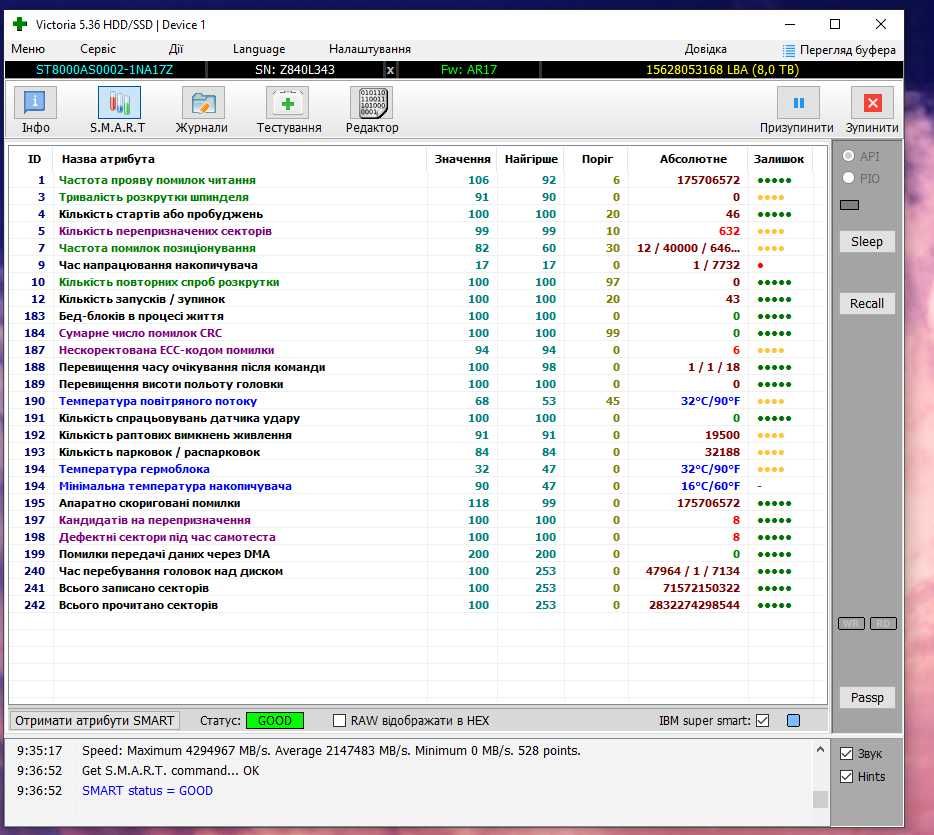Click the x mark beside the serial number

point(390,70)
